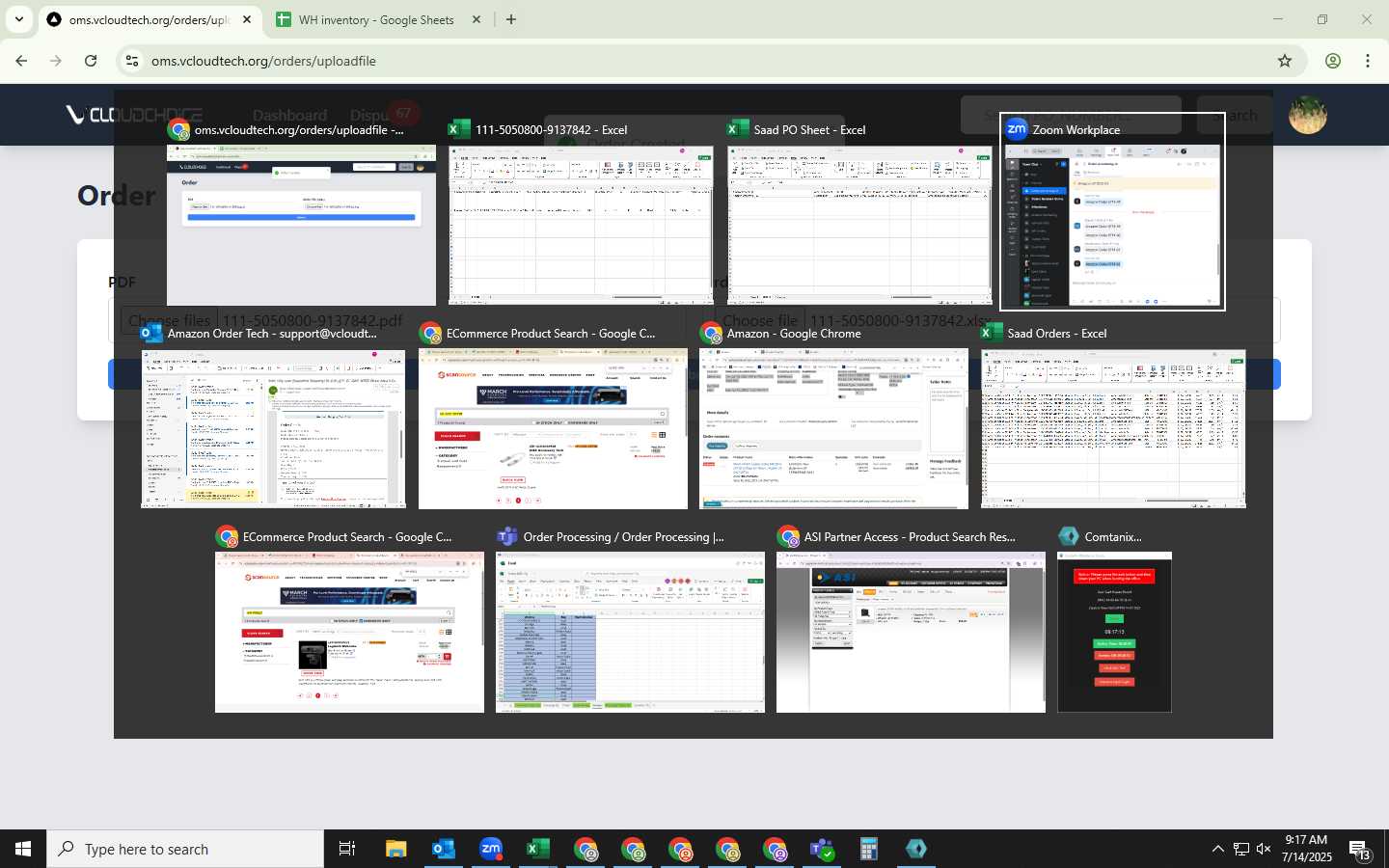Select the oms.vcloudtech.org Chrome tab
Screen dimensions: 1389x868
(x=150, y=19)
